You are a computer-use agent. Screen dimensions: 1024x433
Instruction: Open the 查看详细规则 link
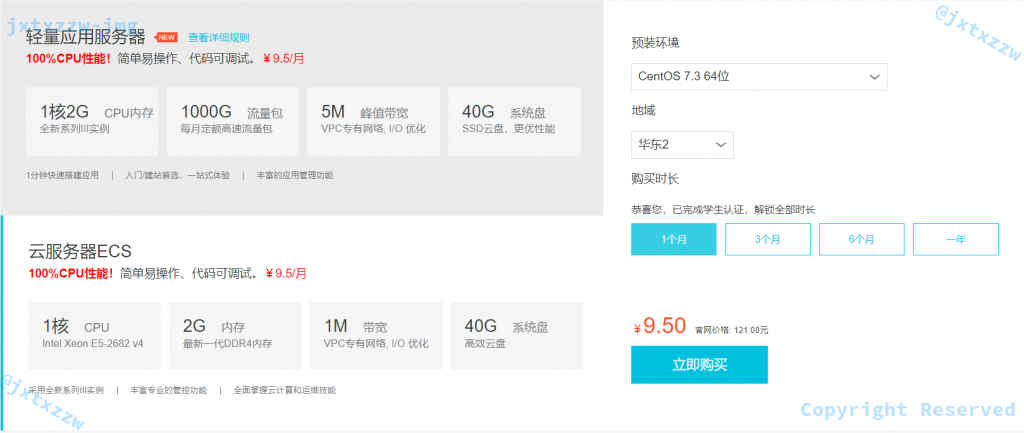pyautogui.click(x=219, y=38)
